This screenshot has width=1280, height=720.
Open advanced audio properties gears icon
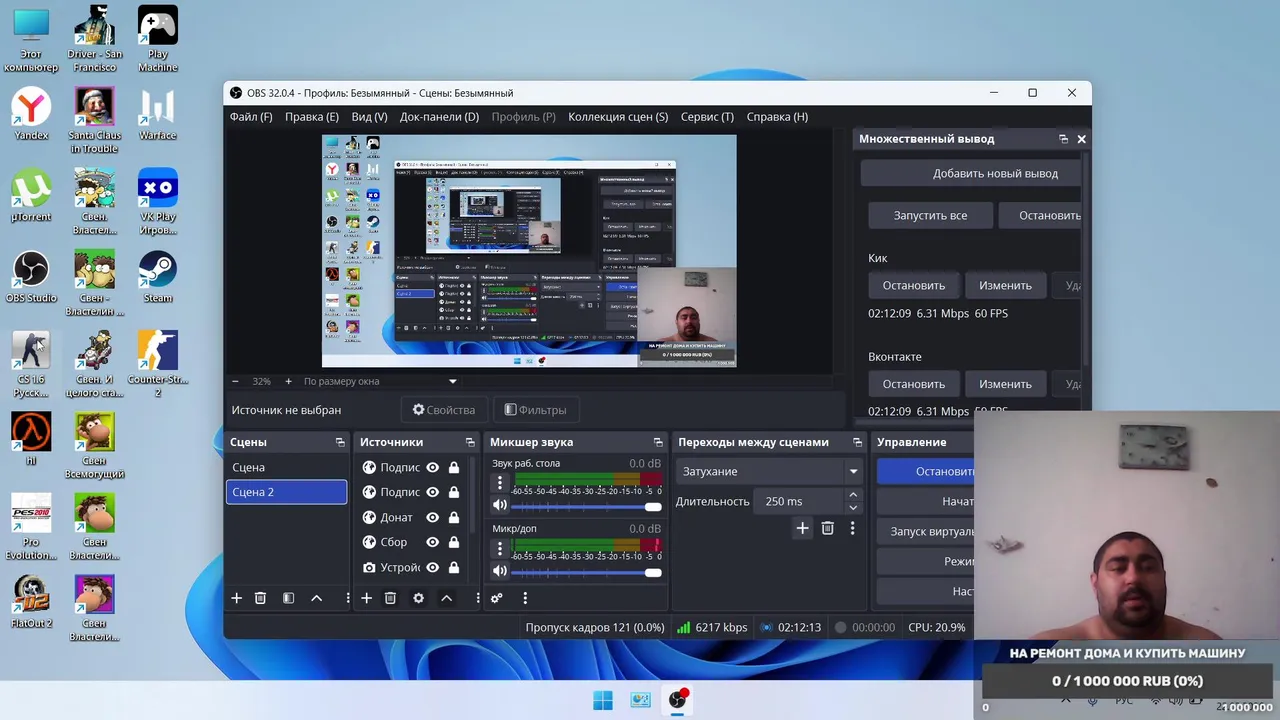coord(496,598)
